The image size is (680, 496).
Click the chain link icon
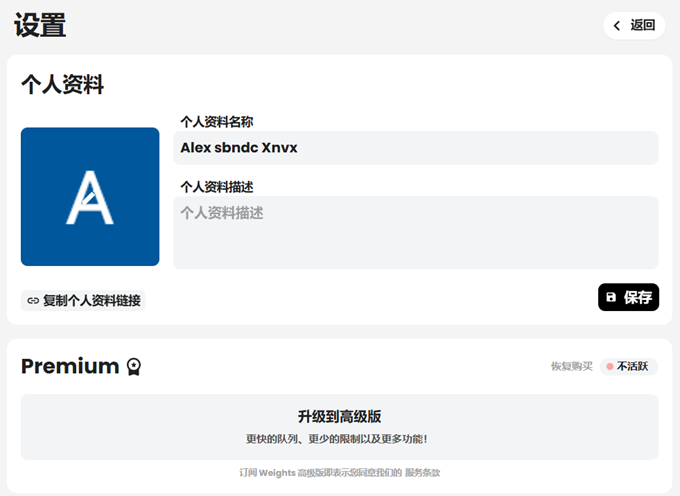(x=33, y=300)
